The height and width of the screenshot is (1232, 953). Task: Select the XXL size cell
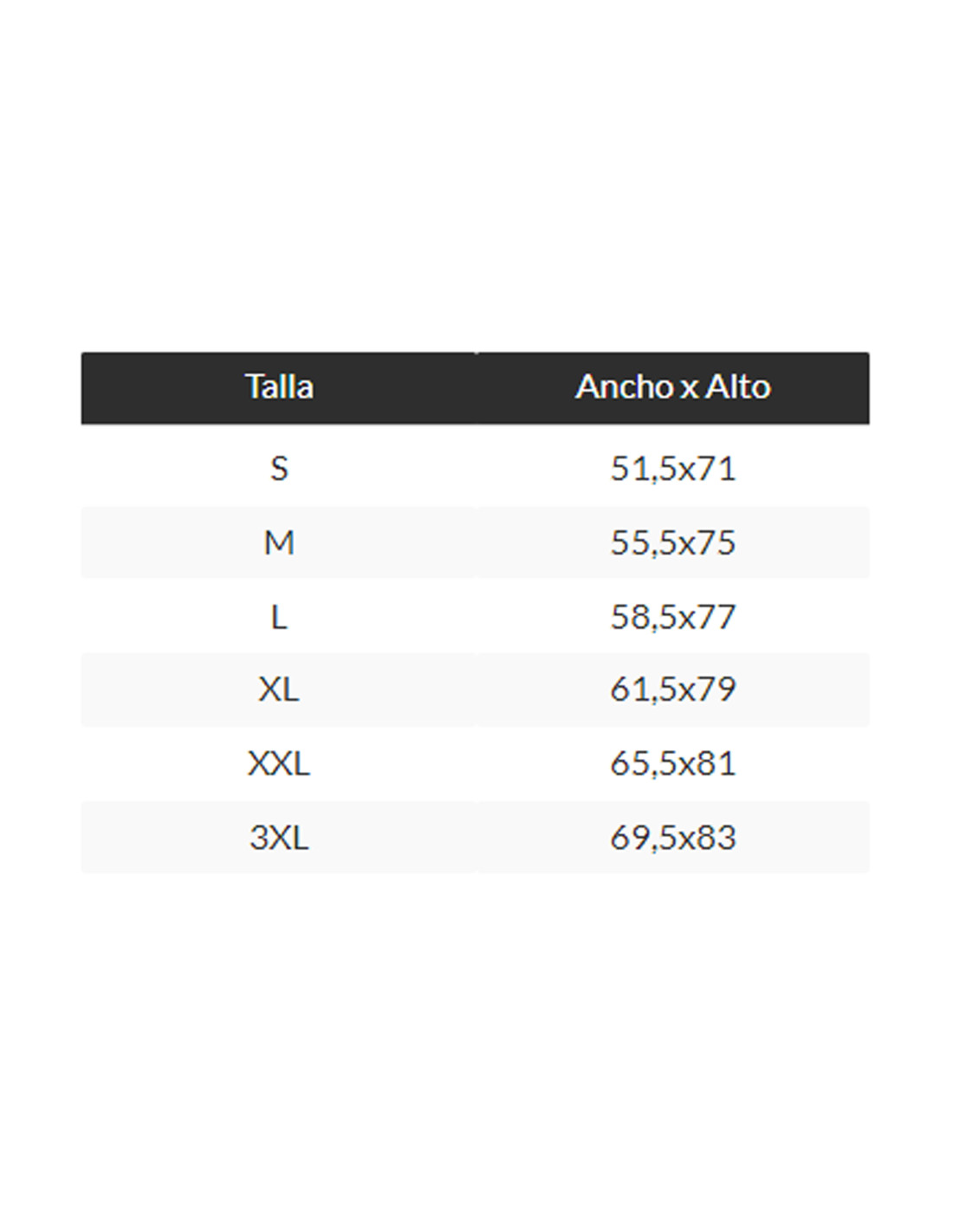pos(279,763)
